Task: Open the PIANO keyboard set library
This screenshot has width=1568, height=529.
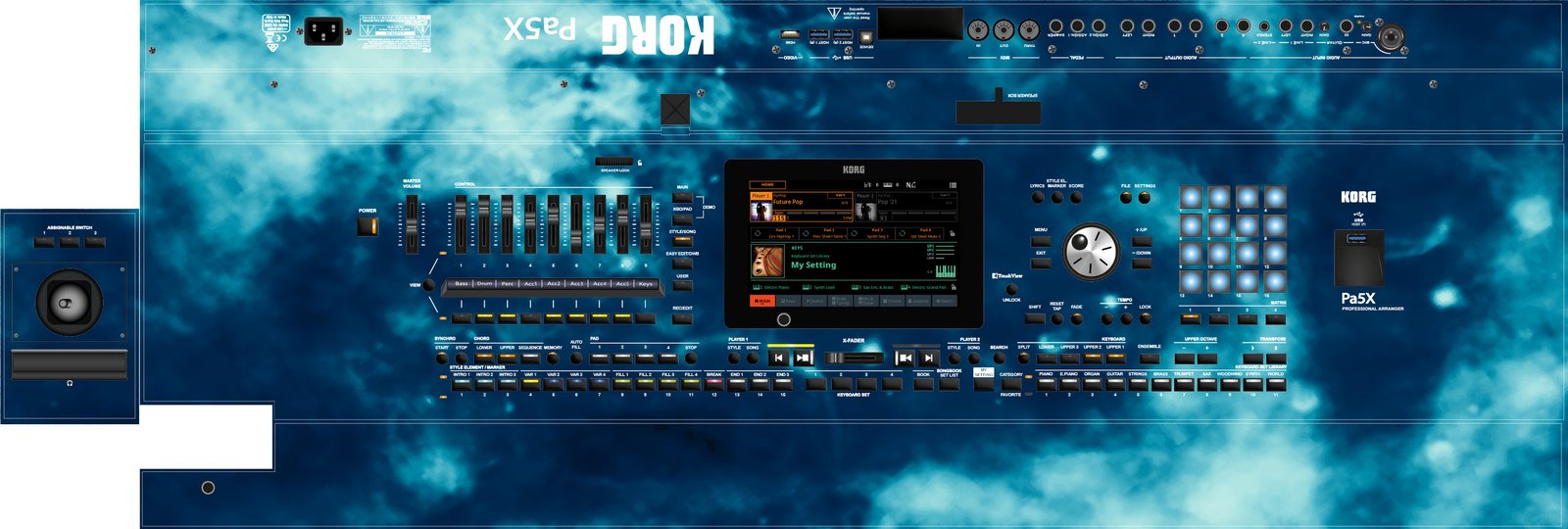Action: [x=1046, y=384]
